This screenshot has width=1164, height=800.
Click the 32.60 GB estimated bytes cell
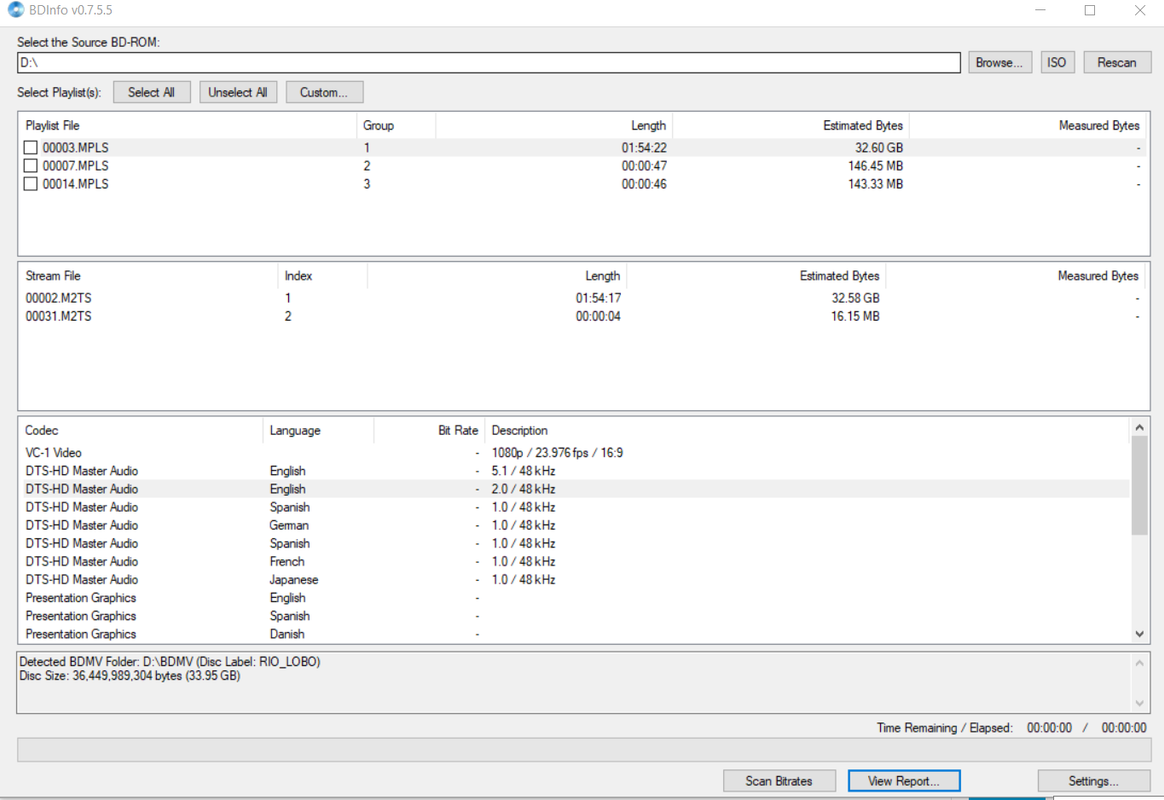point(879,148)
